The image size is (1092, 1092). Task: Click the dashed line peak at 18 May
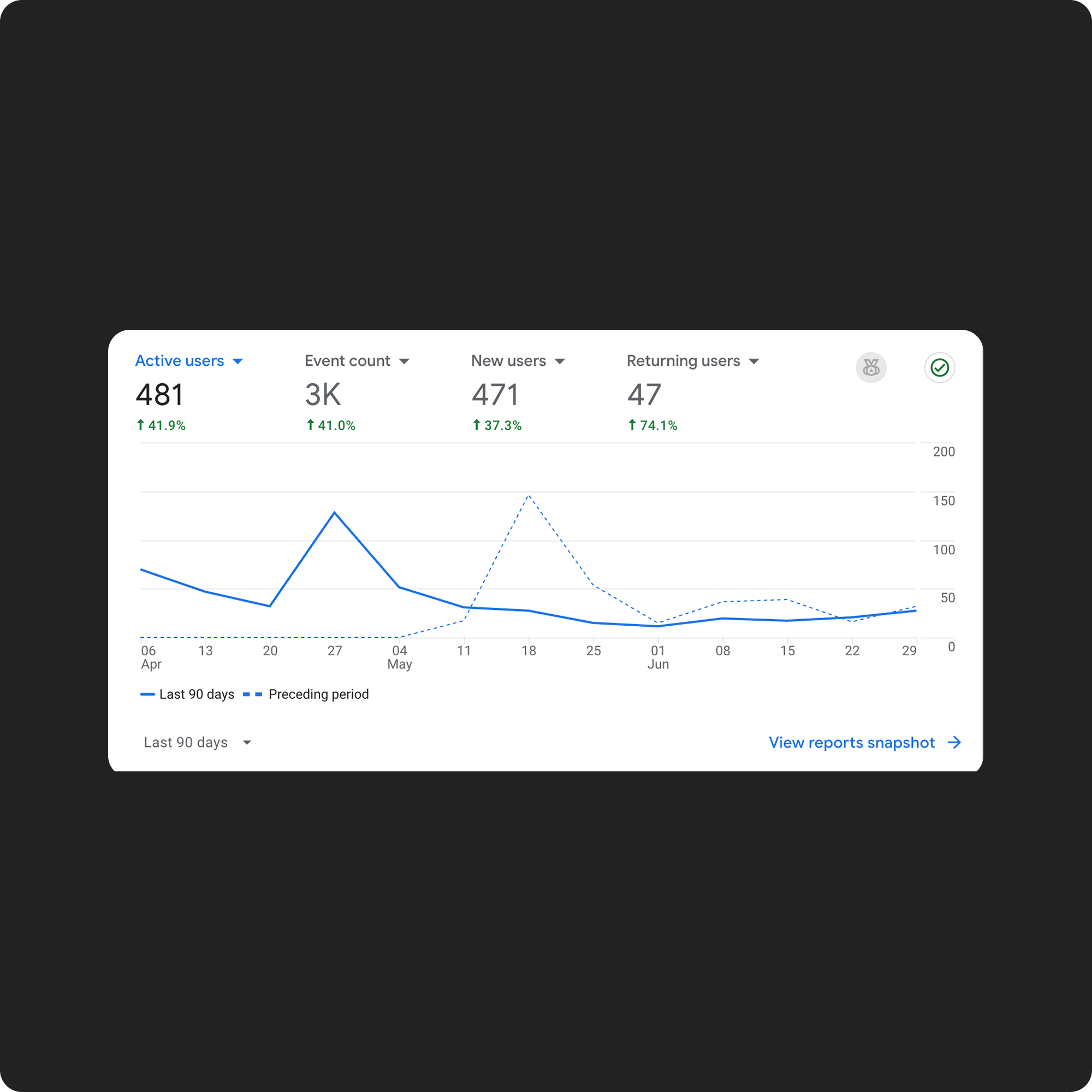529,496
